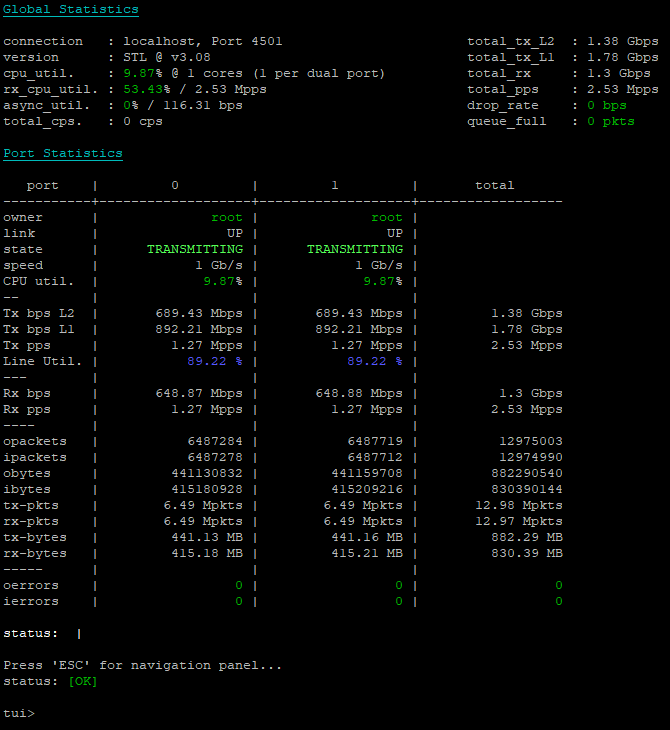Click port 0 obytes 441130832
The width and height of the screenshot is (670, 730).
coord(207,473)
